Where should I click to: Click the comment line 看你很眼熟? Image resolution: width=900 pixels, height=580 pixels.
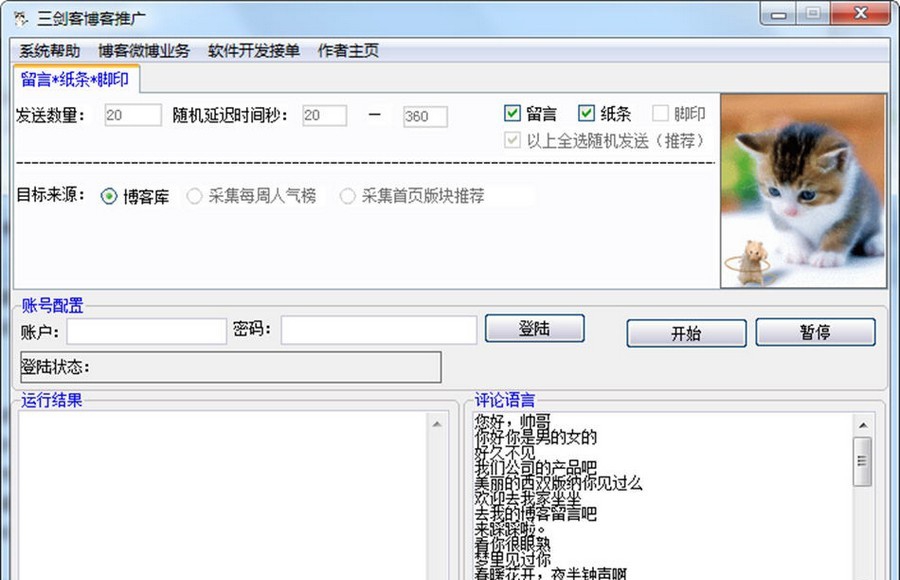pos(513,544)
